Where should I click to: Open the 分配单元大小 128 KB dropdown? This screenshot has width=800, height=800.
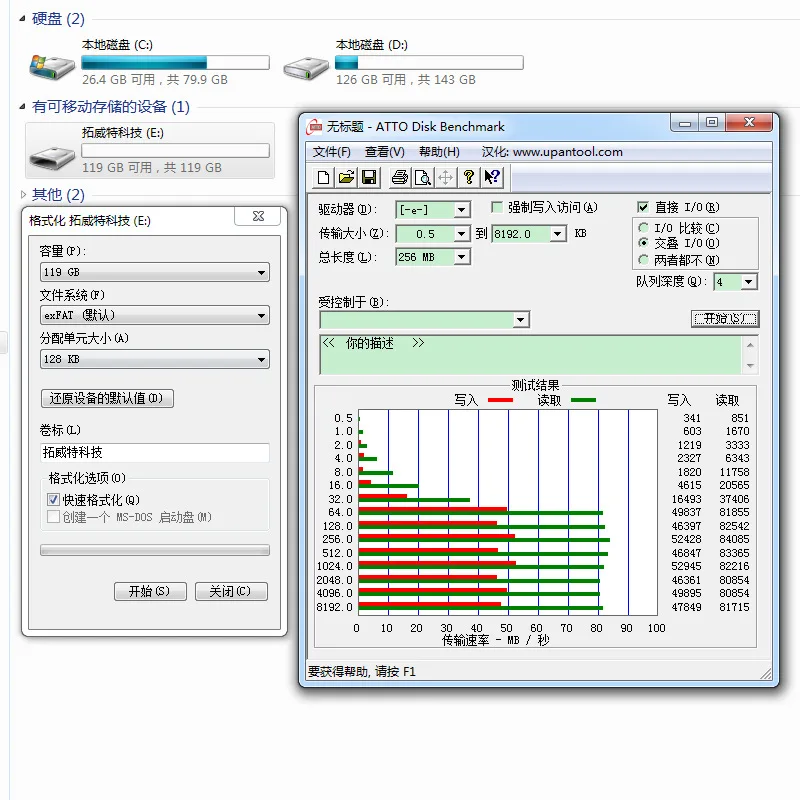point(155,359)
